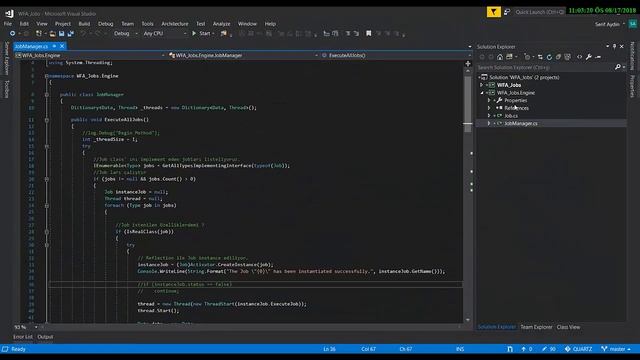Click the View Code icon in Solution Explorer

point(580,57)
